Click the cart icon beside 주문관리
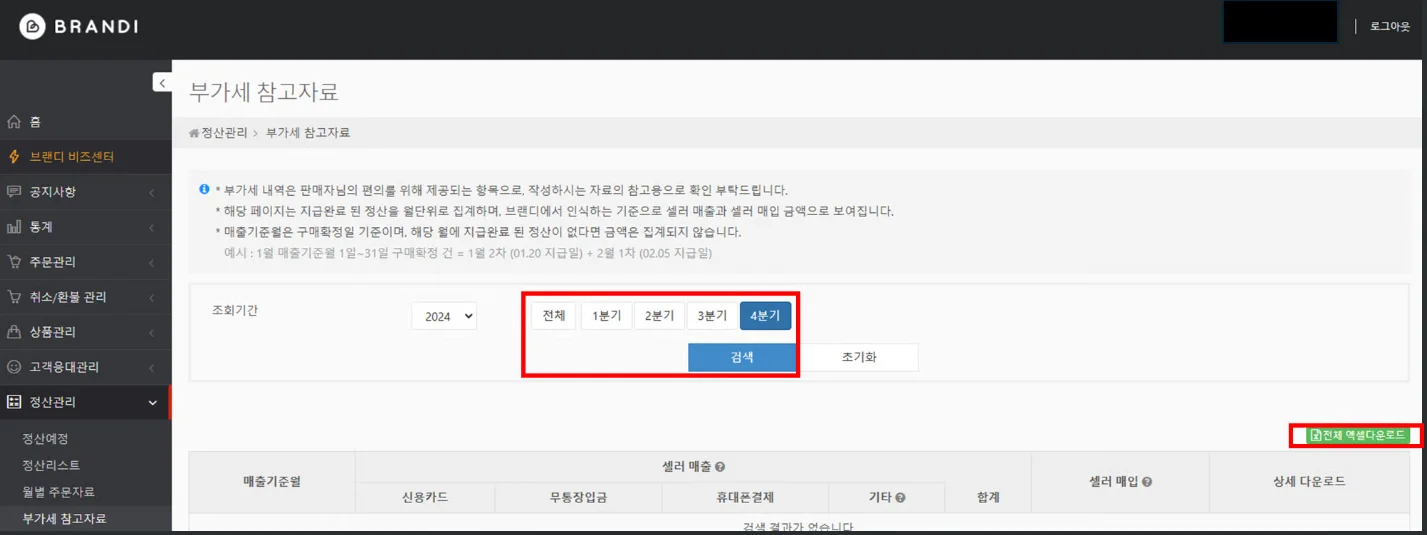1427x535 pixels. click(14, 262)
